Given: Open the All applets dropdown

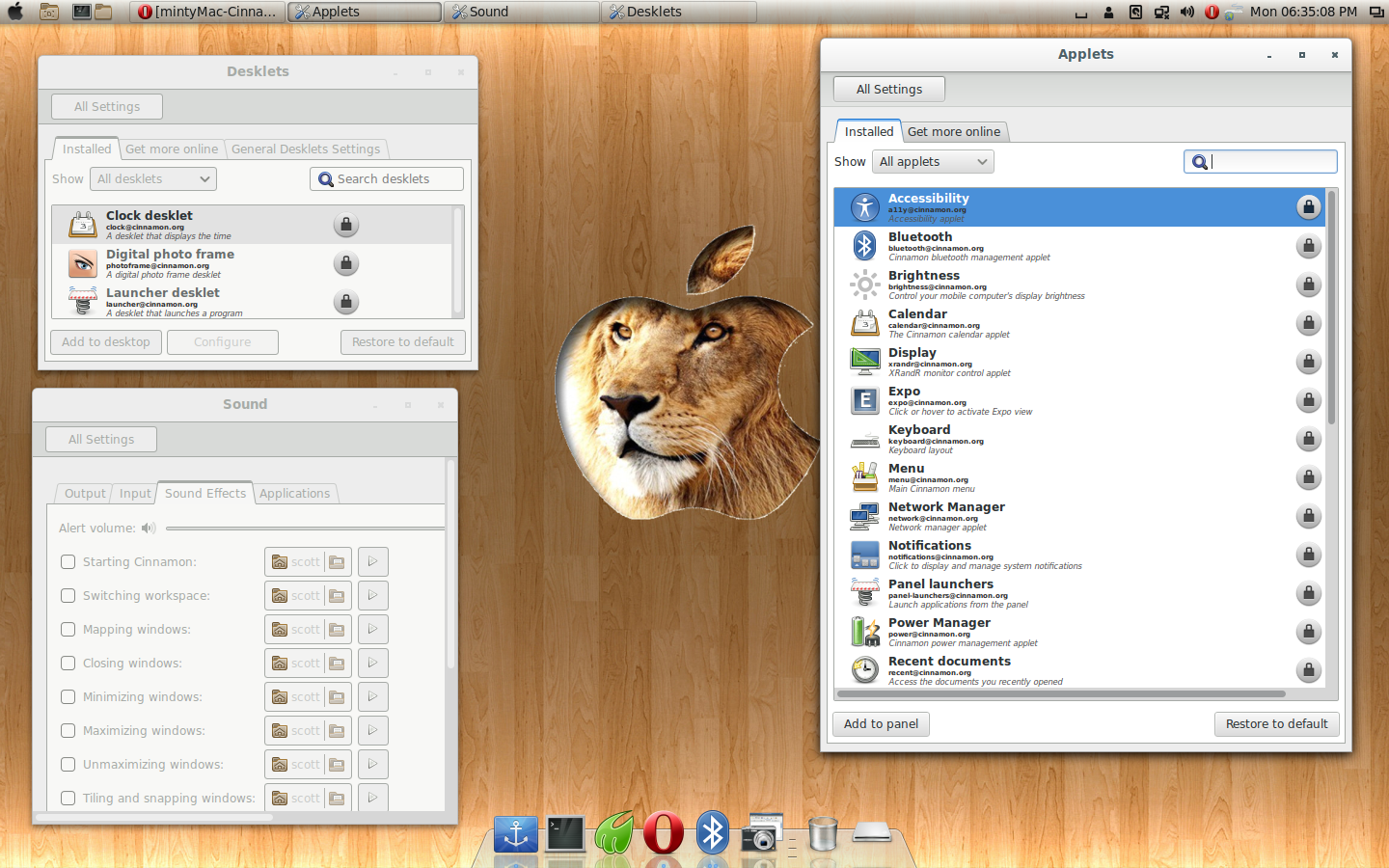Looking at the screenshot, I should [933, 162].
